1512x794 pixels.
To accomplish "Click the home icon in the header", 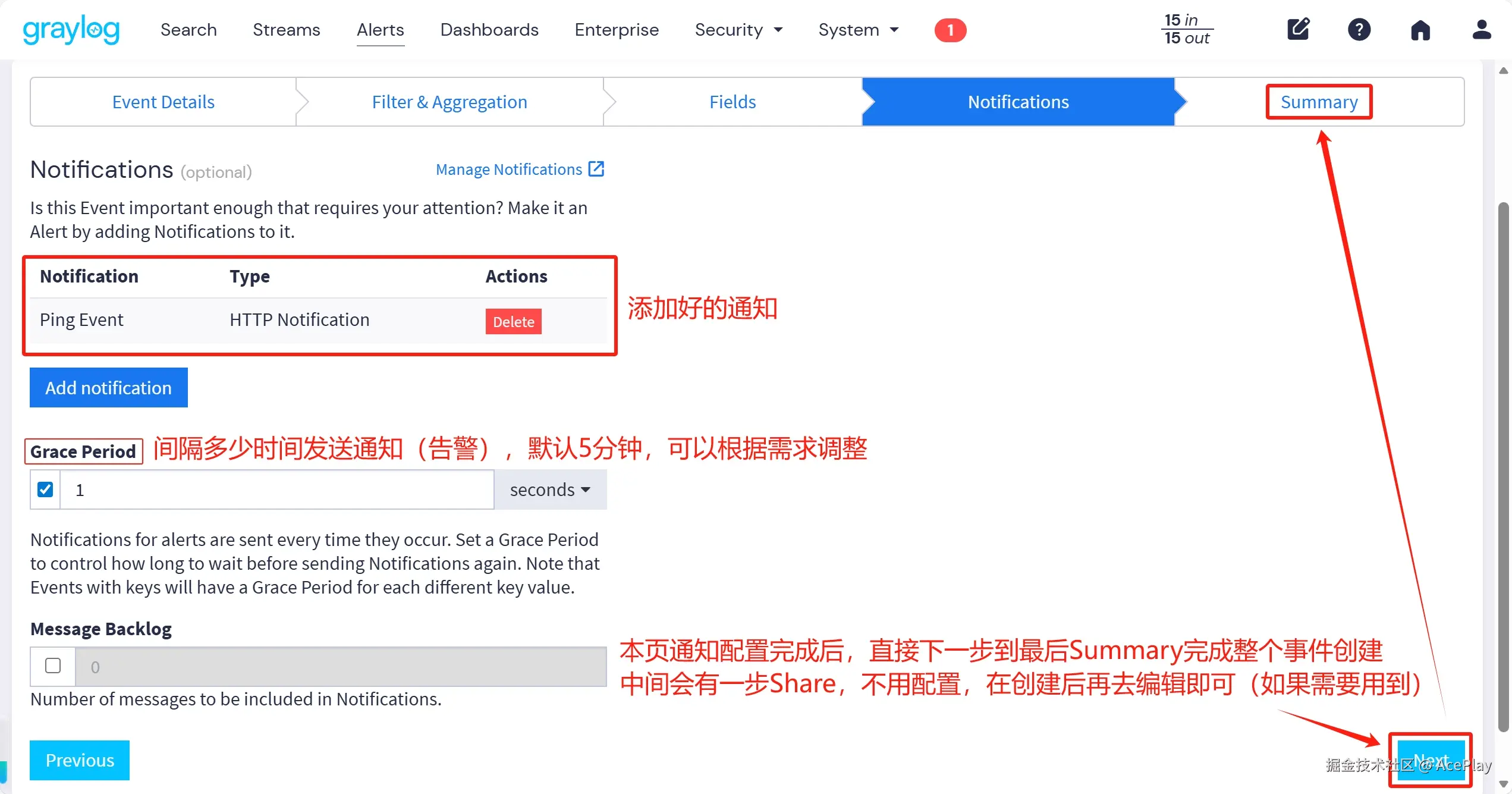I will [x=1420, y=30].
